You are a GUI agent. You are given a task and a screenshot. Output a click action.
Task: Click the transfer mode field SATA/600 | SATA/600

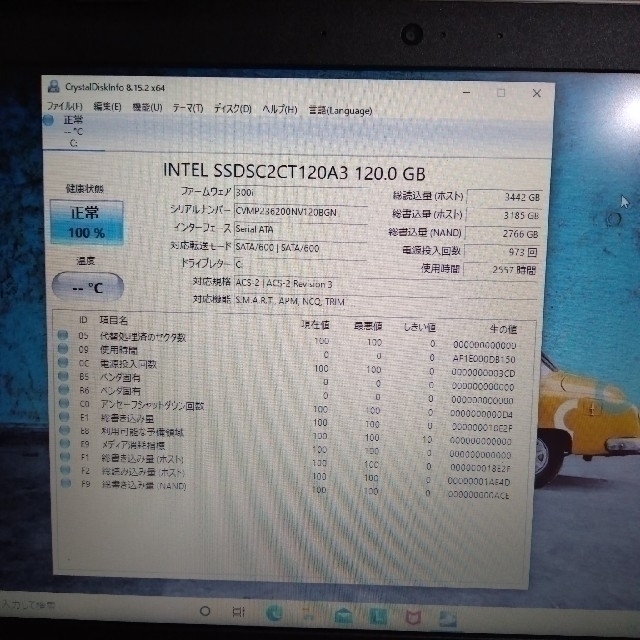tap(301, 248)
